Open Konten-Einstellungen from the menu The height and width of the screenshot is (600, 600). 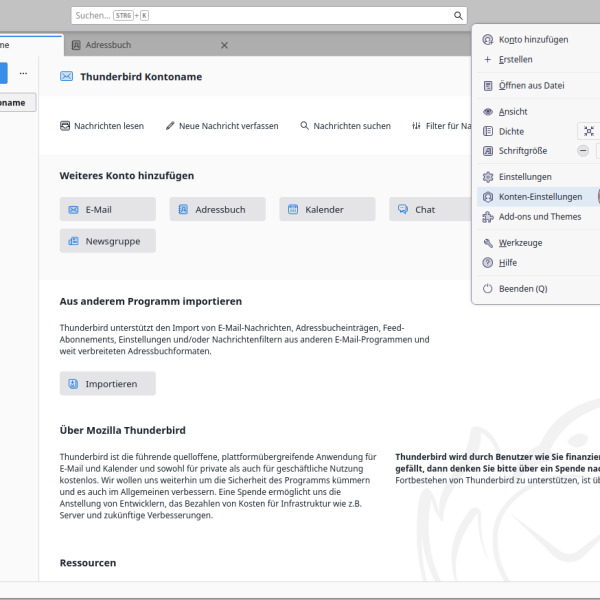click(x=538, y=197)
